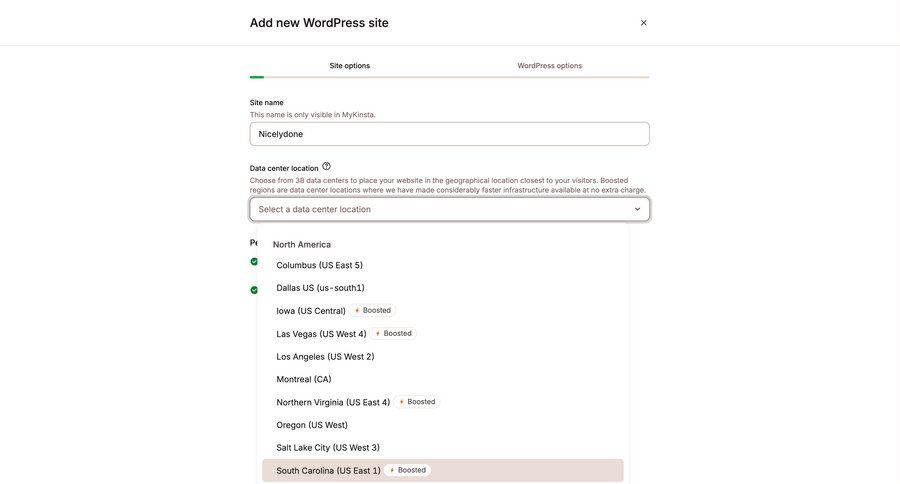Click the dropdown chevron arrow
This screenshot has width=900, height=484.
coord(637,209)
